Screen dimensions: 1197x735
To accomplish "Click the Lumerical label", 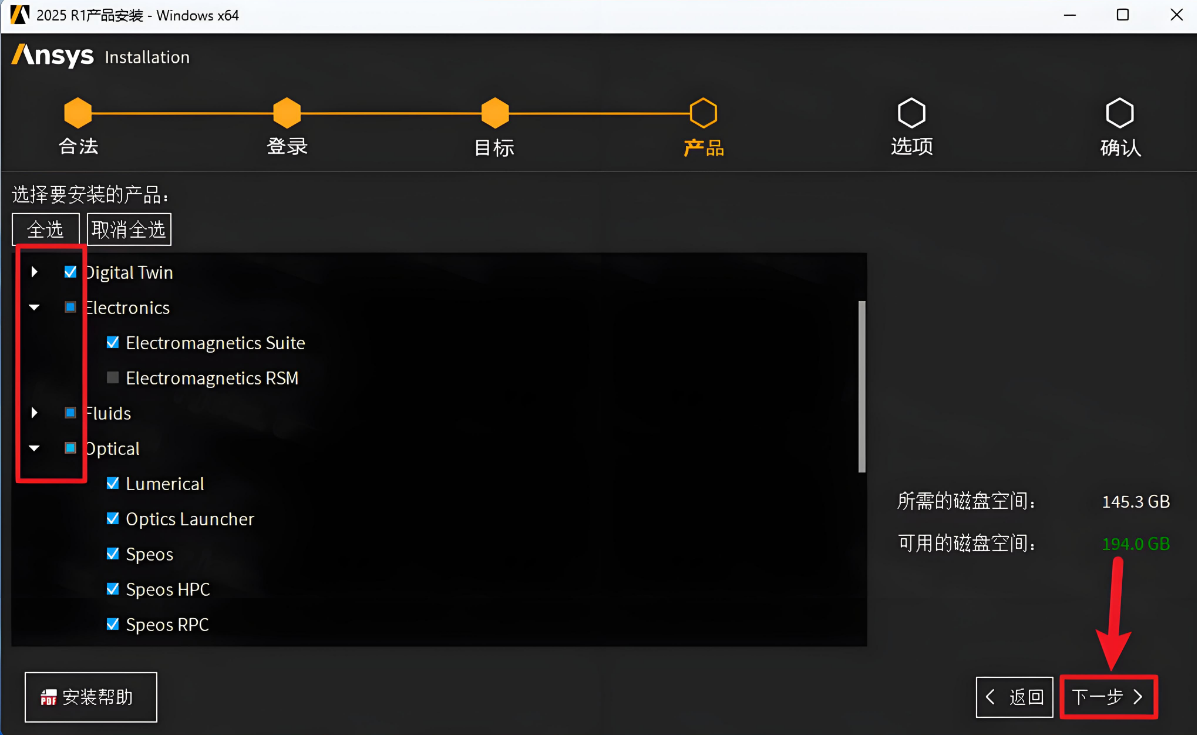I will (165, 483).
